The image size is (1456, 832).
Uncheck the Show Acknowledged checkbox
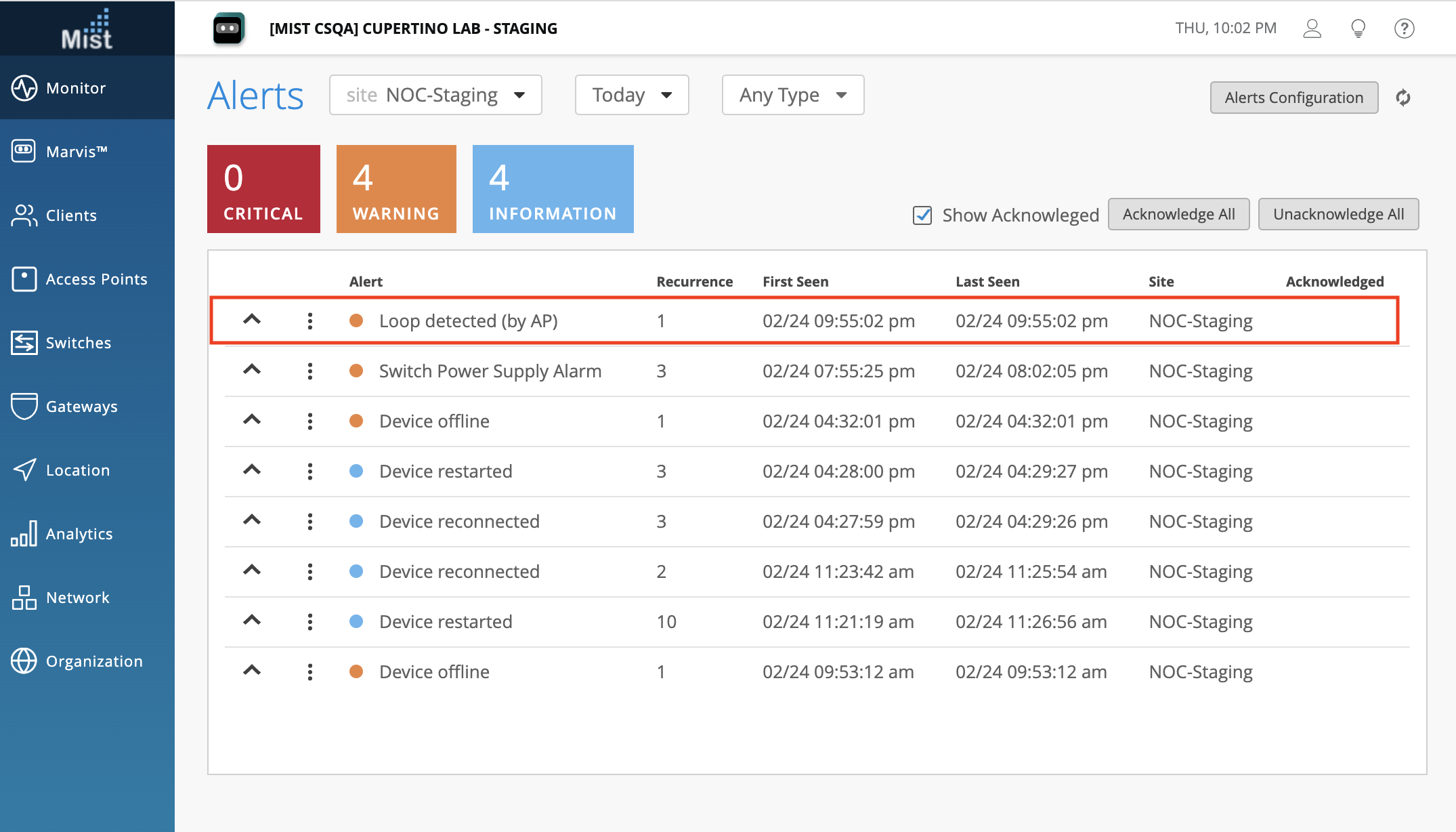(922, 215)
